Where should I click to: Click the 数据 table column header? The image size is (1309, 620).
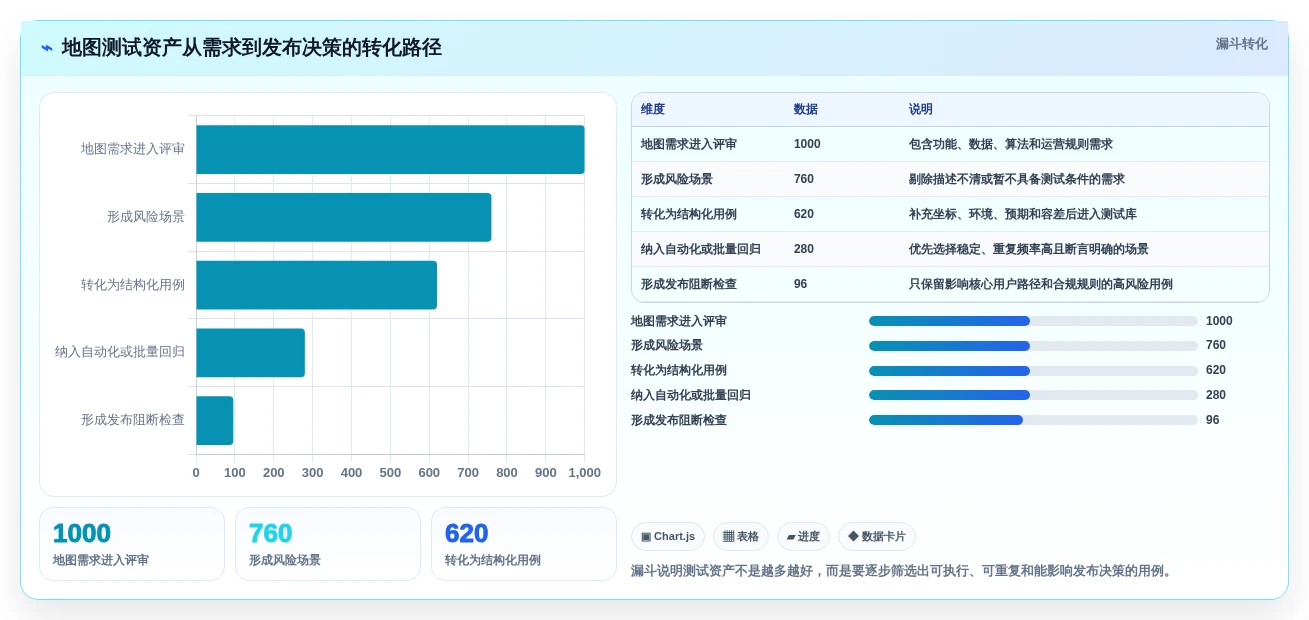(x=806, y=109)
